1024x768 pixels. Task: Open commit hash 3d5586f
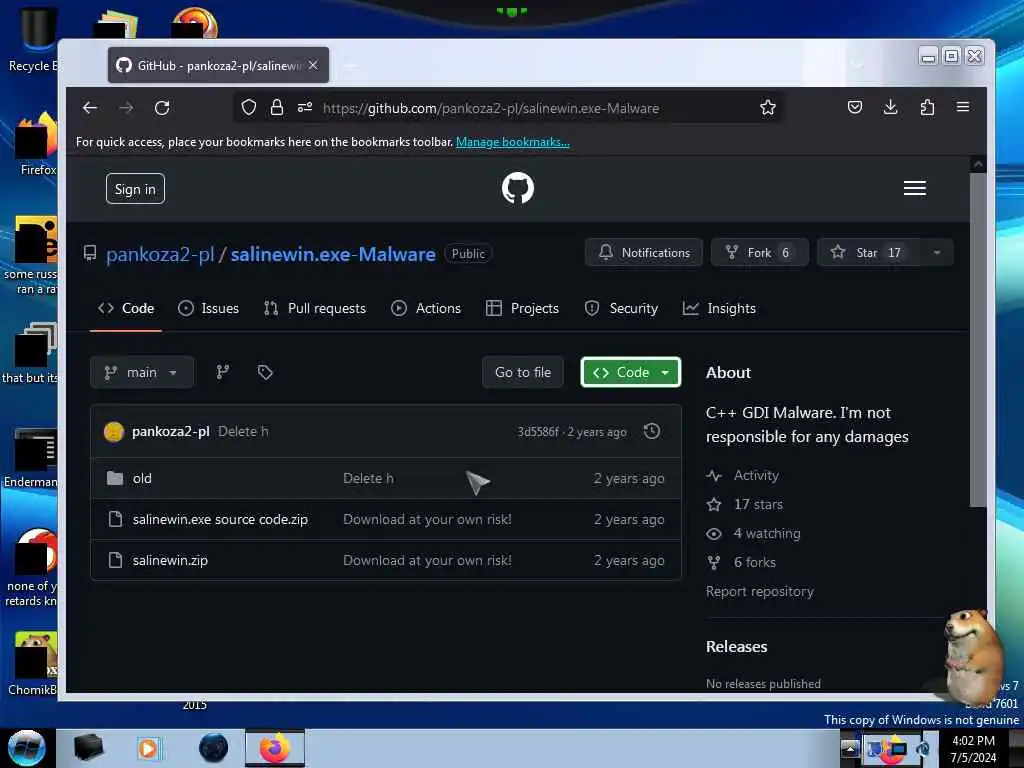(x=537, y=432)
